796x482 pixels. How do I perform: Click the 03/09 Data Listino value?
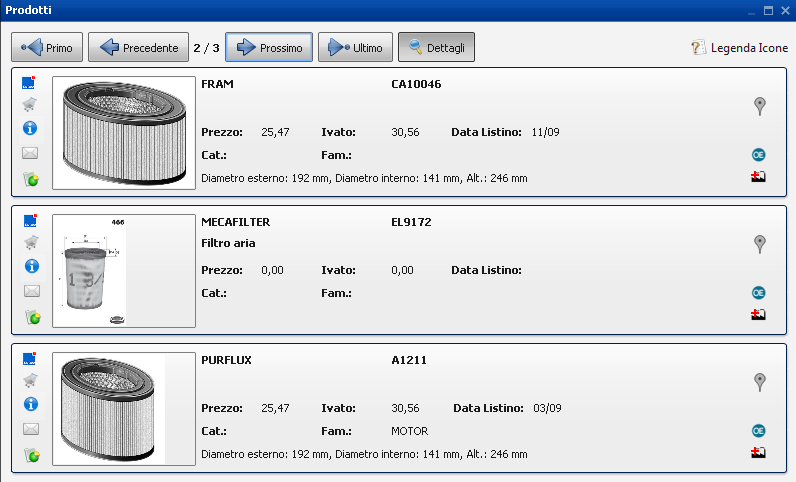pos(547,408)
